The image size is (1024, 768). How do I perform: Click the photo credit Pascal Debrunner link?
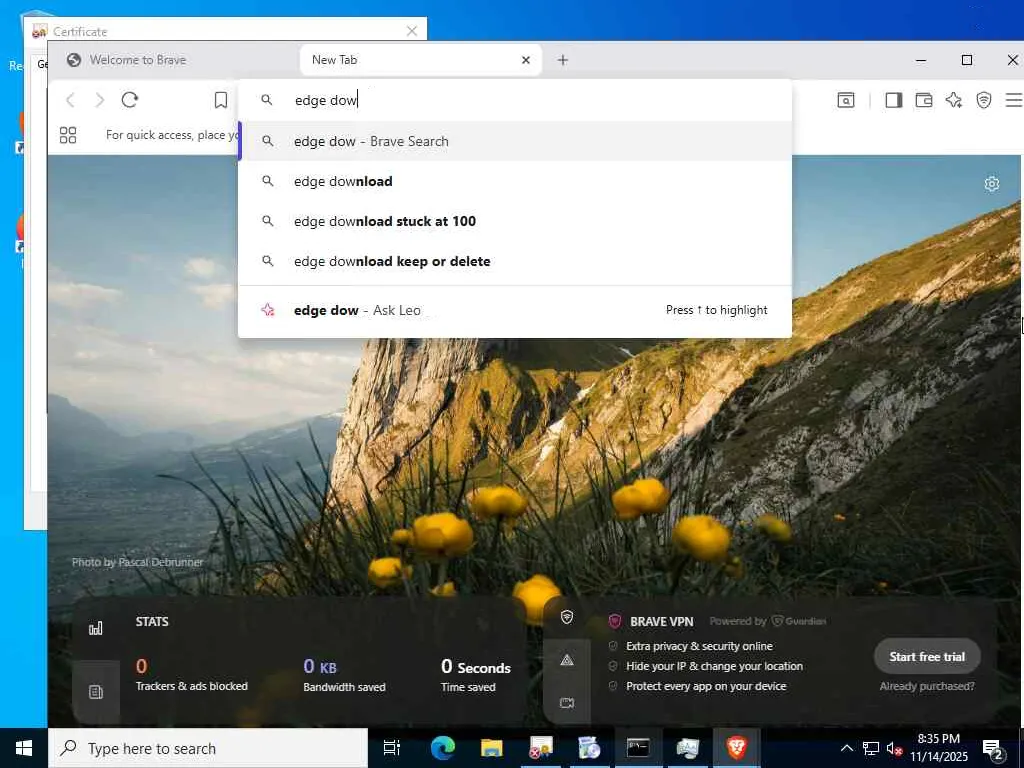[137, 562]
